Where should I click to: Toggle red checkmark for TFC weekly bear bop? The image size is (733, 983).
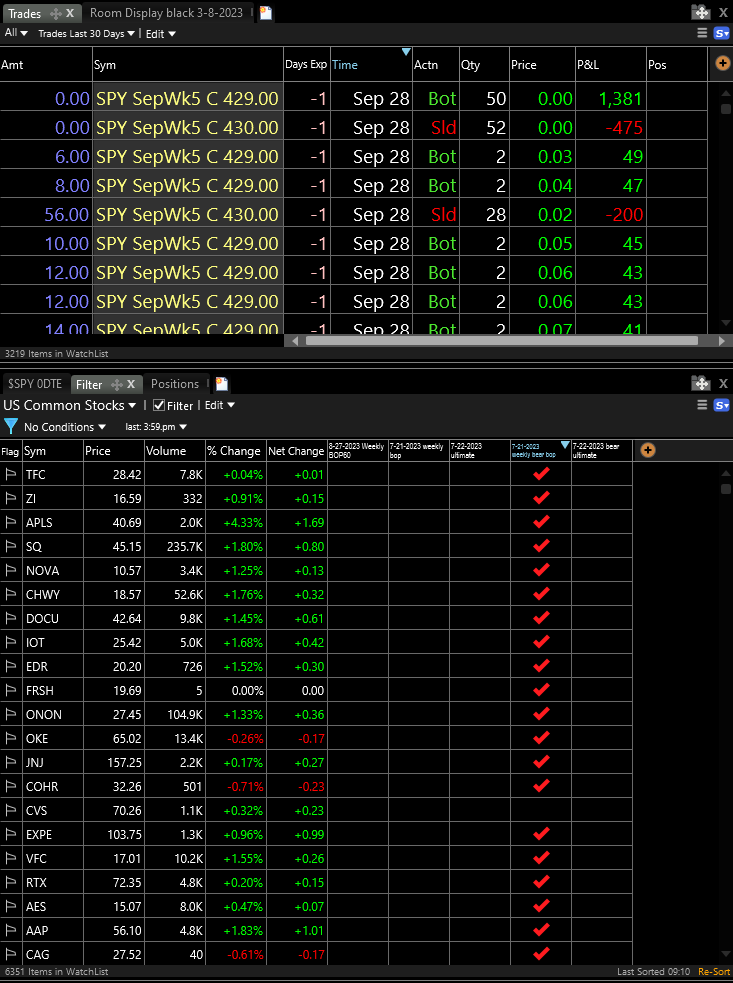541,474
